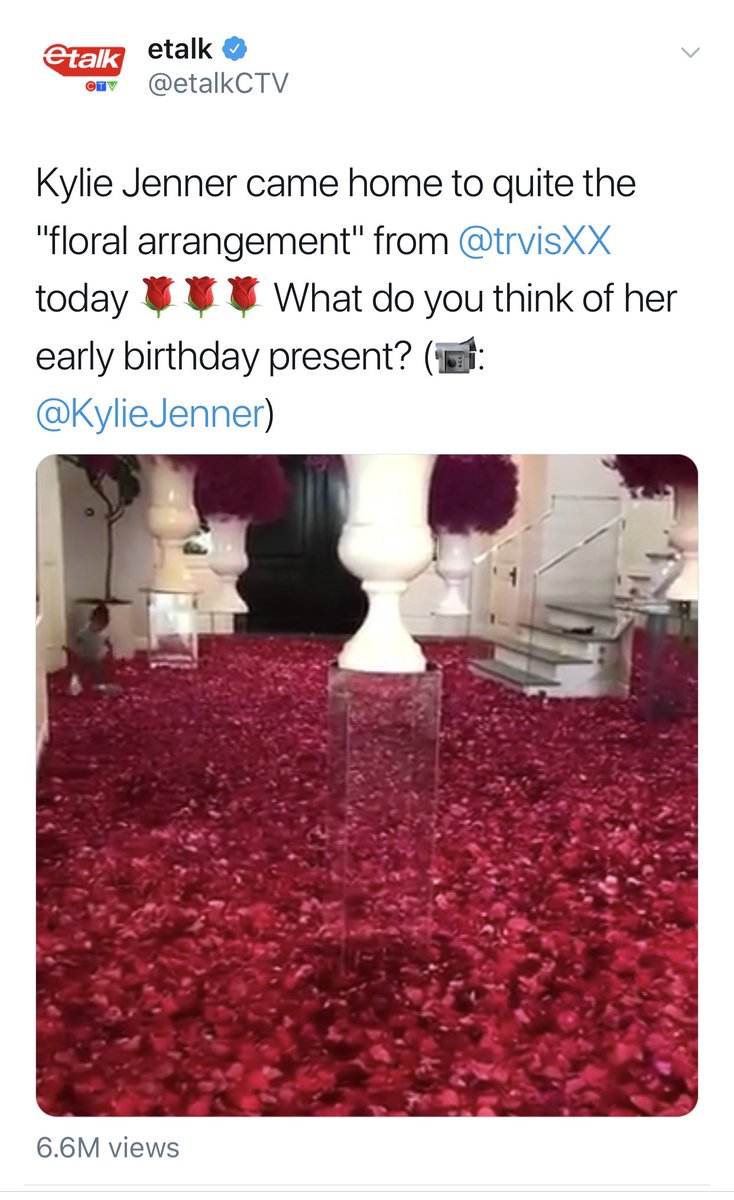The width and height of the screenshot is (734, 1200).
Task: Click the middle rose emoji
Action: 200,298
